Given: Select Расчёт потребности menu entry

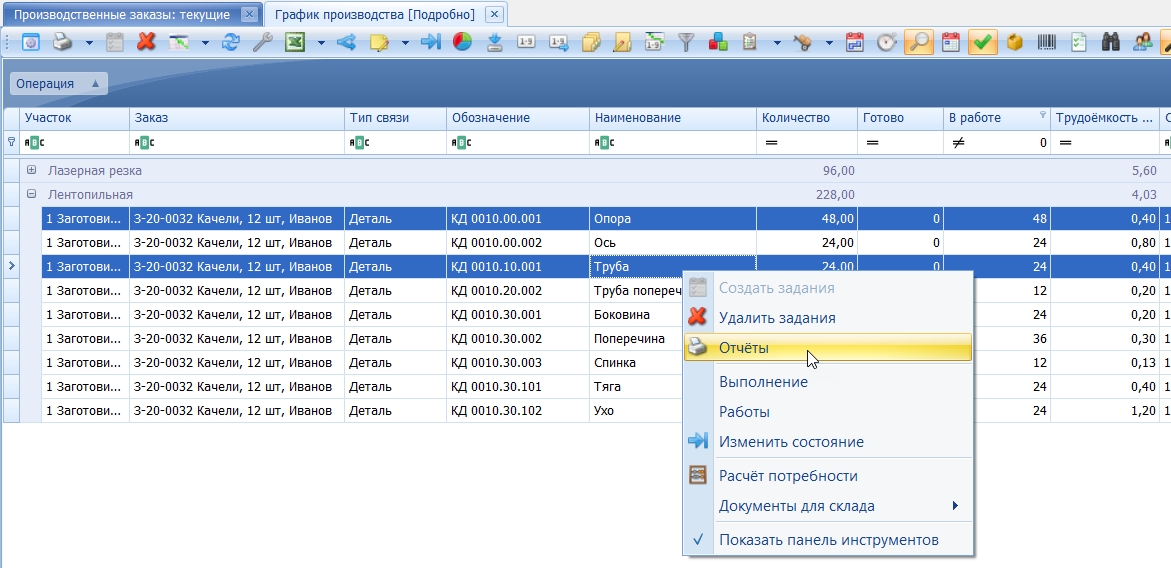Looking at the screenshot, I should 828,476.
